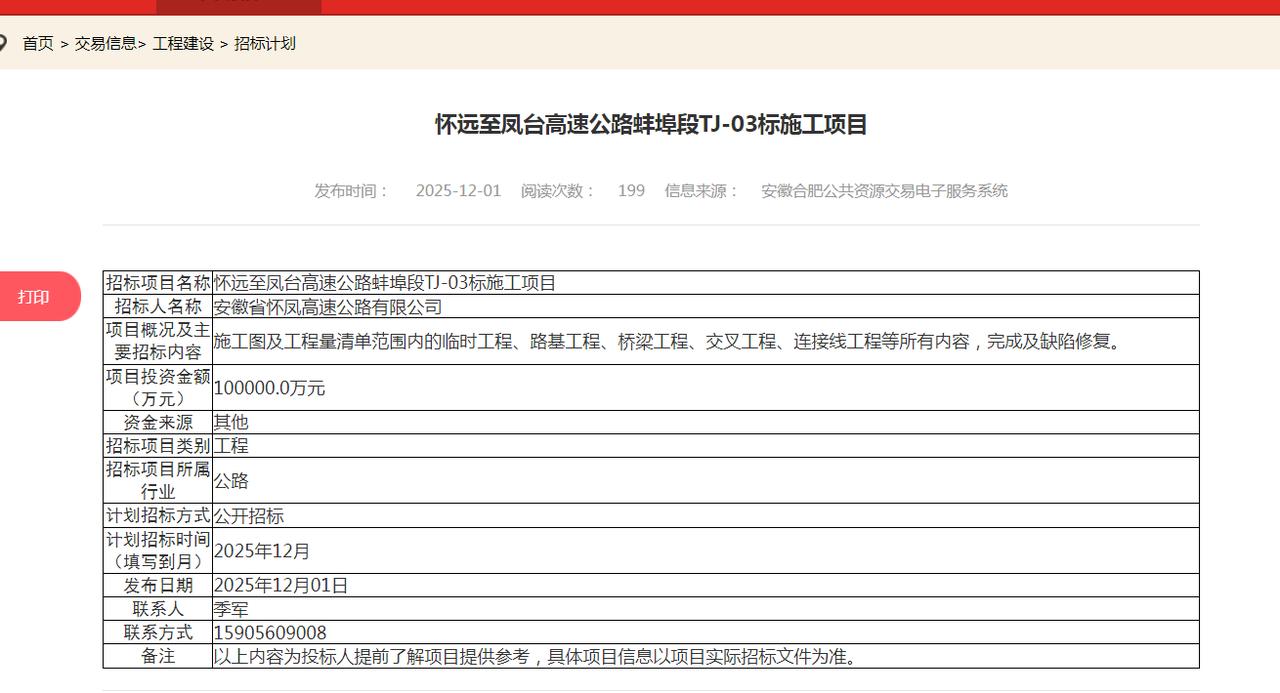Viewport: 1280px width, 693px height.
Task: Click the 信息来源： label
Action: click(702, 191)
